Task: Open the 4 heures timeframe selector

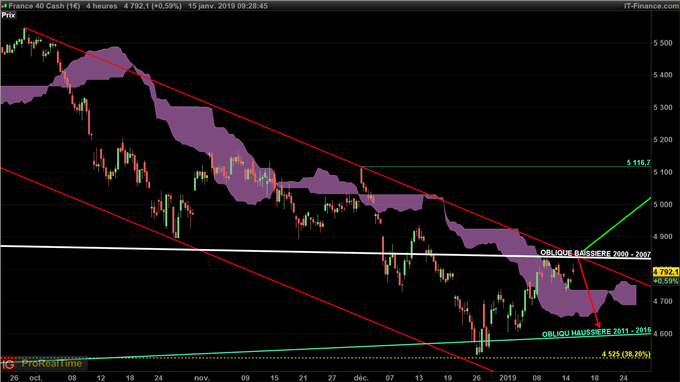Action: [x=101, y=6]
